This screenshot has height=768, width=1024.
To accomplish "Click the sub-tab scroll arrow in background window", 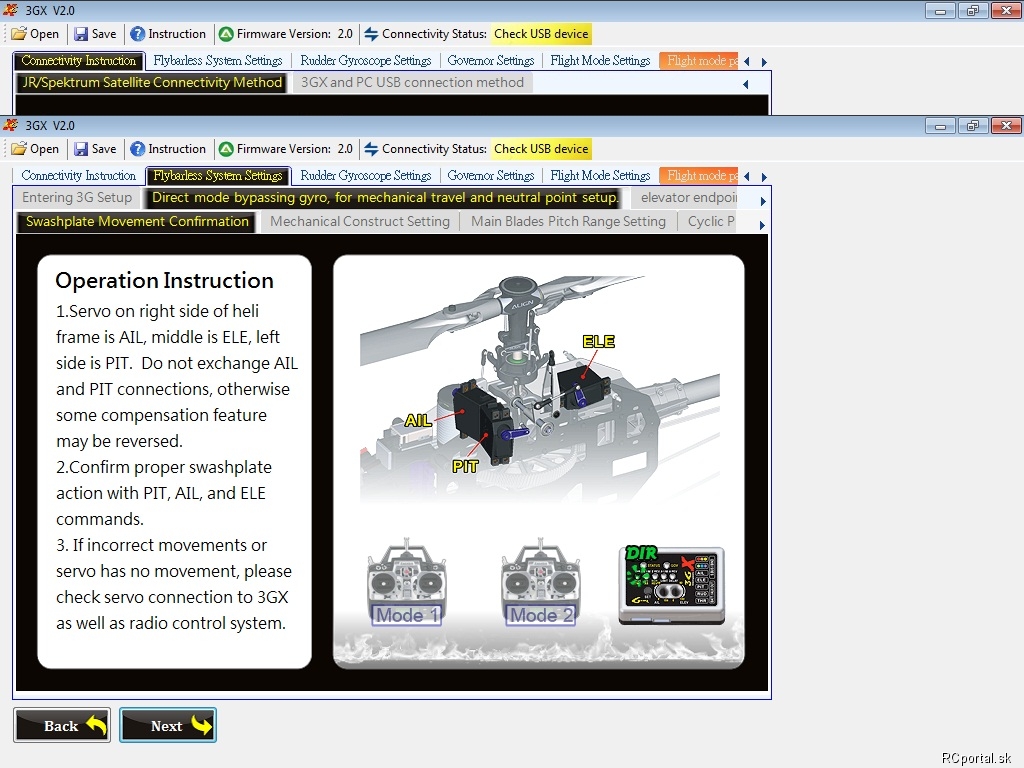I will 746,84.
